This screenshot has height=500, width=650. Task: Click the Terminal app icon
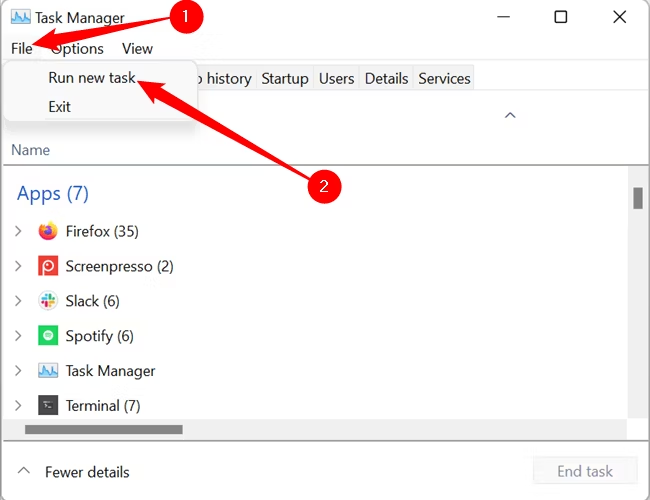coord(48,406)
